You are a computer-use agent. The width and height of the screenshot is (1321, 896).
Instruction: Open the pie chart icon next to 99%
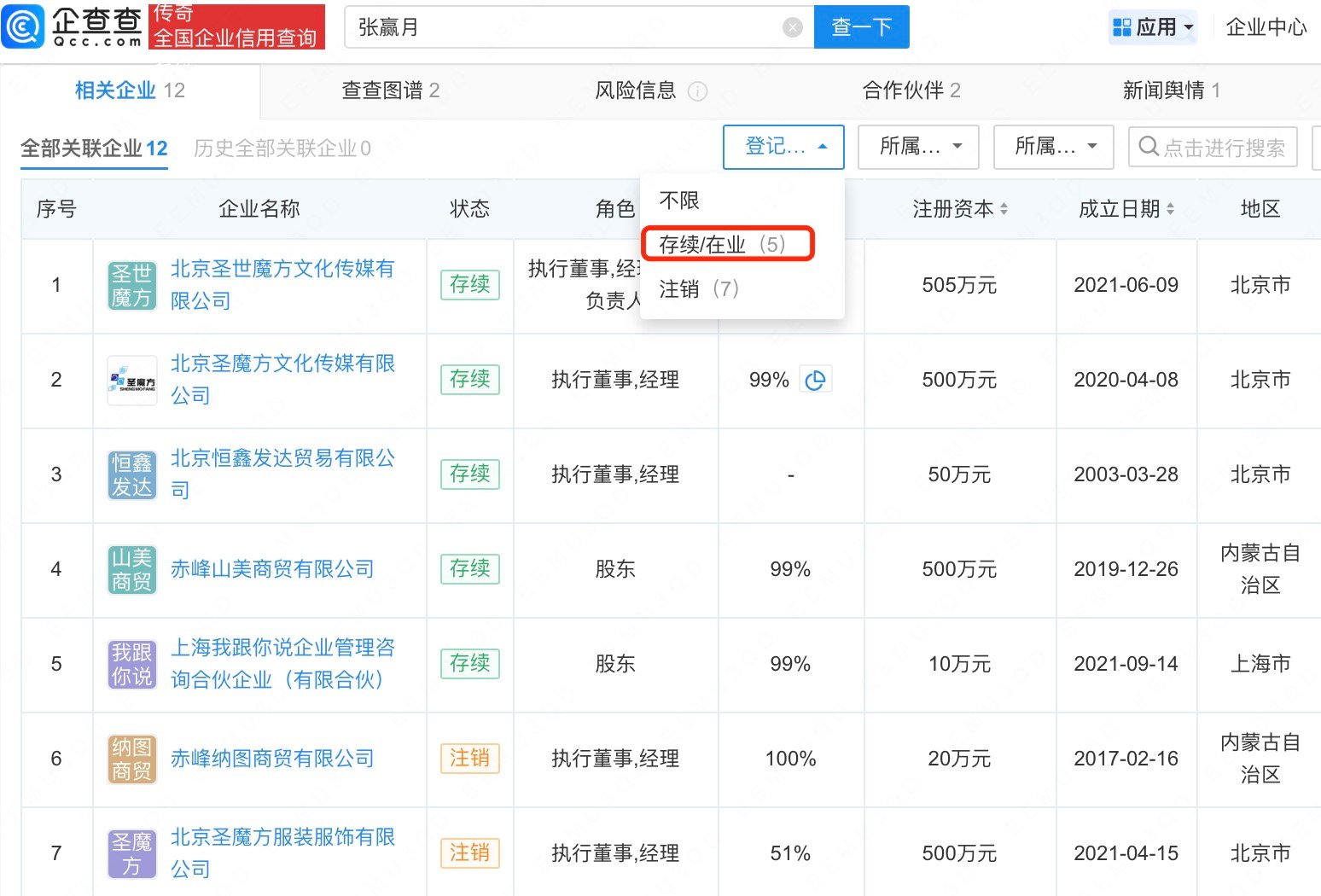pos(816,379)
